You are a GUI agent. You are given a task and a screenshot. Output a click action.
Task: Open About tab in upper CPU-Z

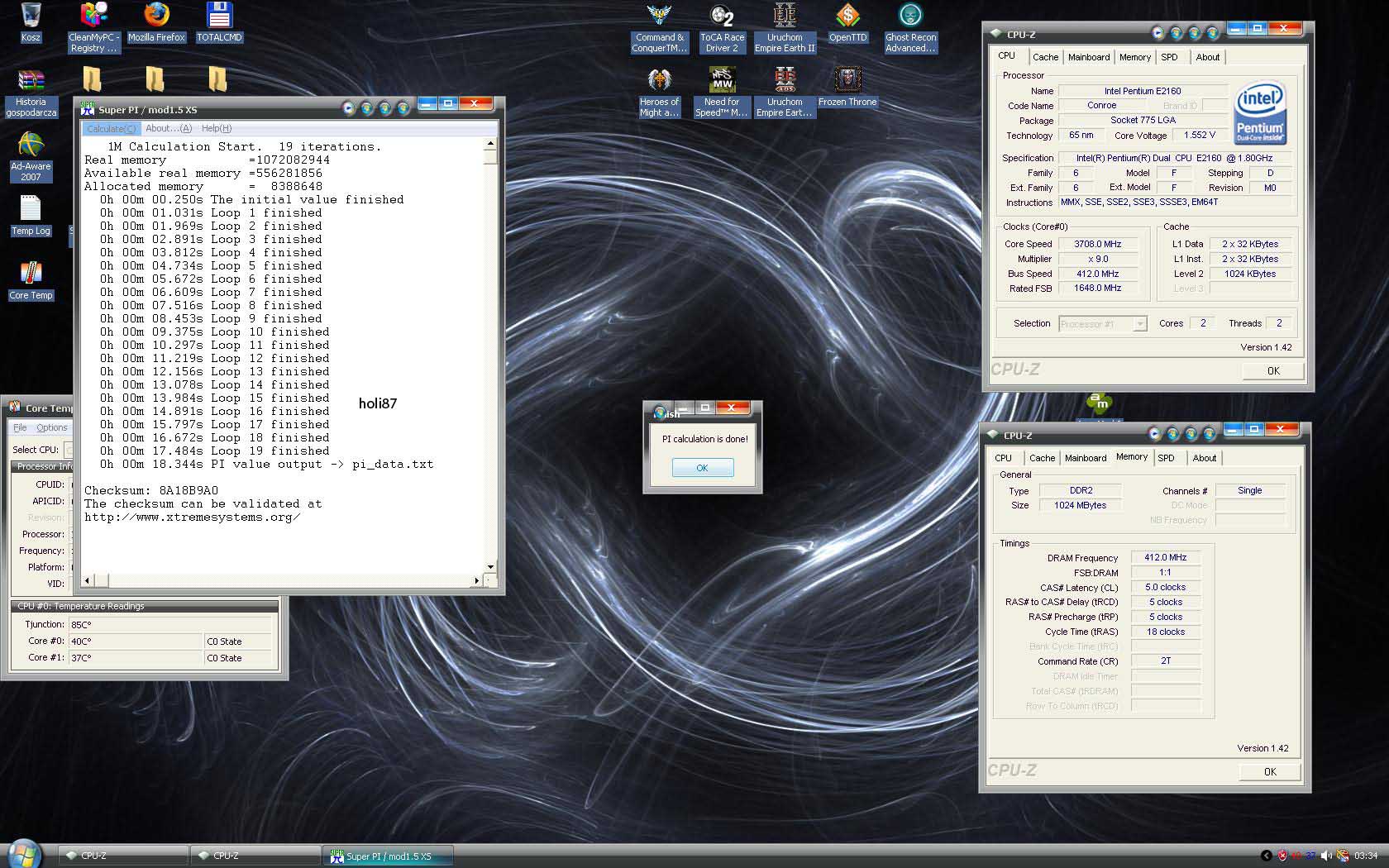[x=1207, y=57]
